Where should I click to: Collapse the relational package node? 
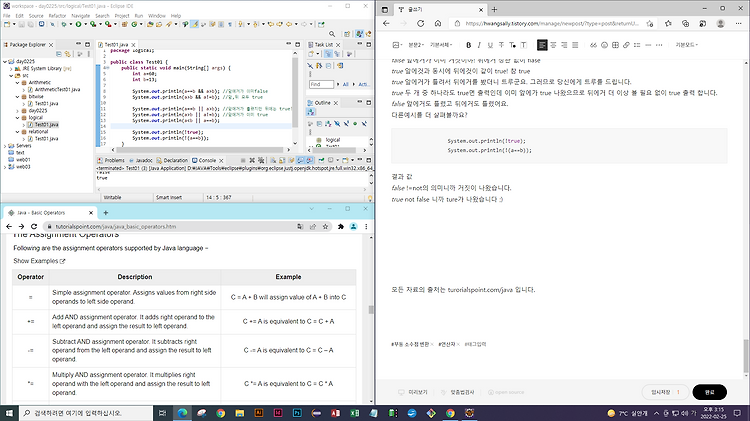pyautogui.click(x=18, y=132)
